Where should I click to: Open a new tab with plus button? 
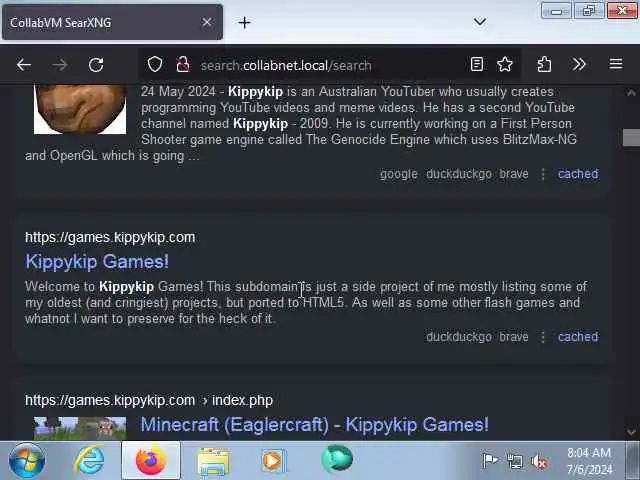pyautogui.click(x=244, y=22)
